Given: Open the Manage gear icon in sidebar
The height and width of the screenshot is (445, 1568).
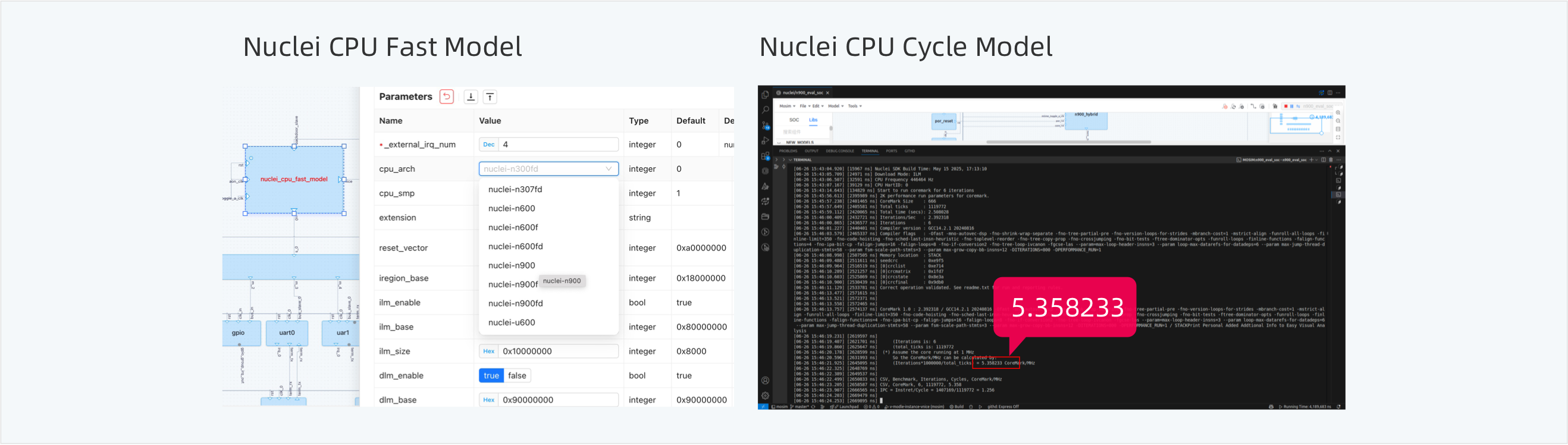Looking at the screenshot, I should 765,395.
